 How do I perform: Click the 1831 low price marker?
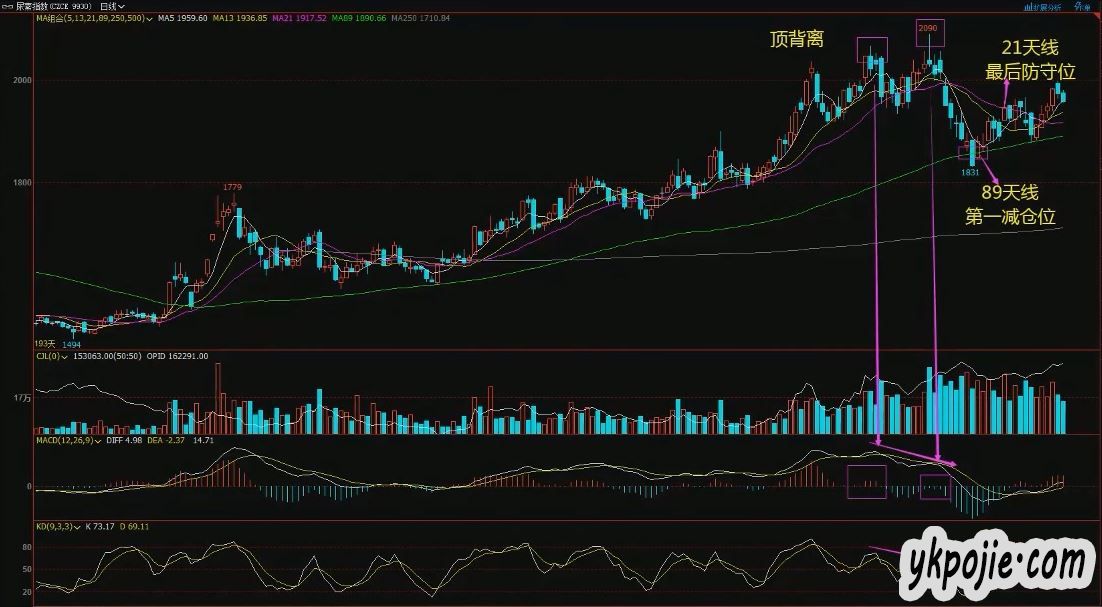[x=970, y=172]
